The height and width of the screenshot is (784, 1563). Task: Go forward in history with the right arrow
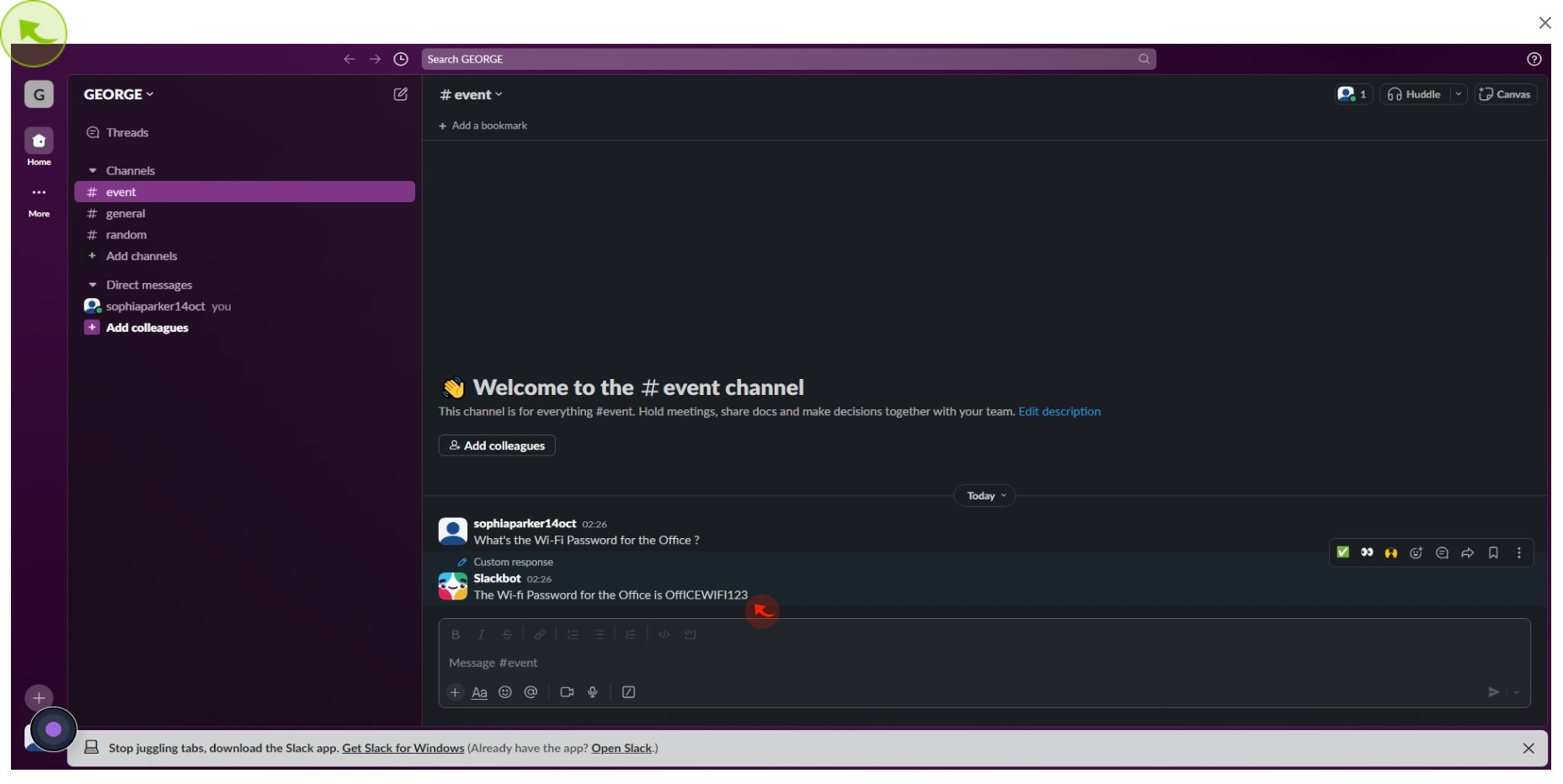pos(375,59)
